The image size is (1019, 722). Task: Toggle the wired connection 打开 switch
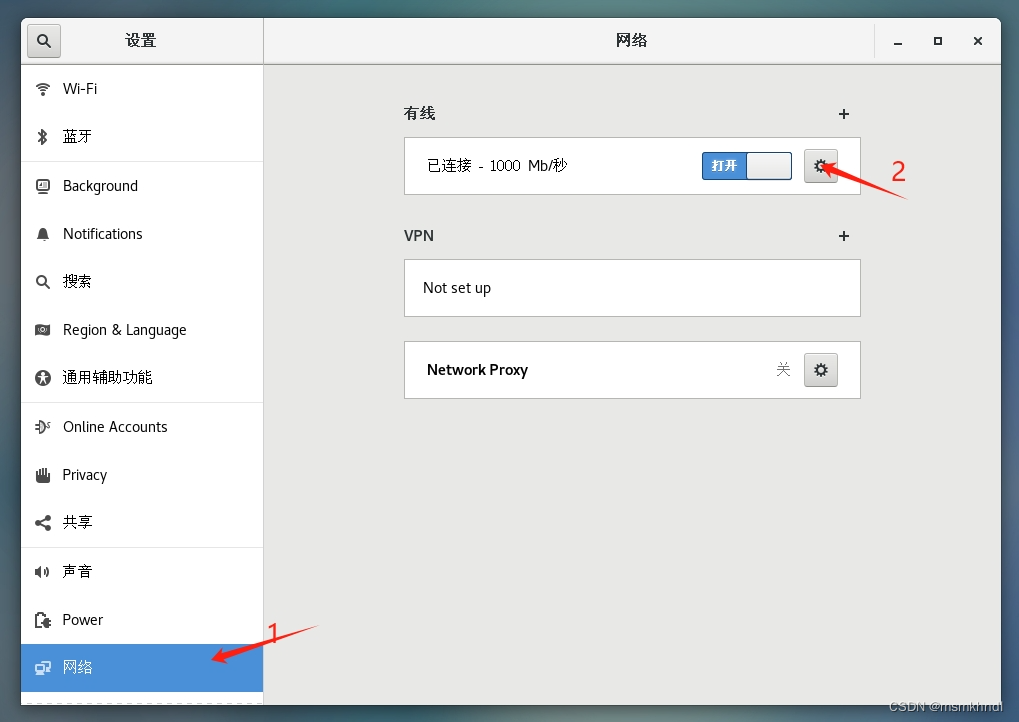[747, 166]
